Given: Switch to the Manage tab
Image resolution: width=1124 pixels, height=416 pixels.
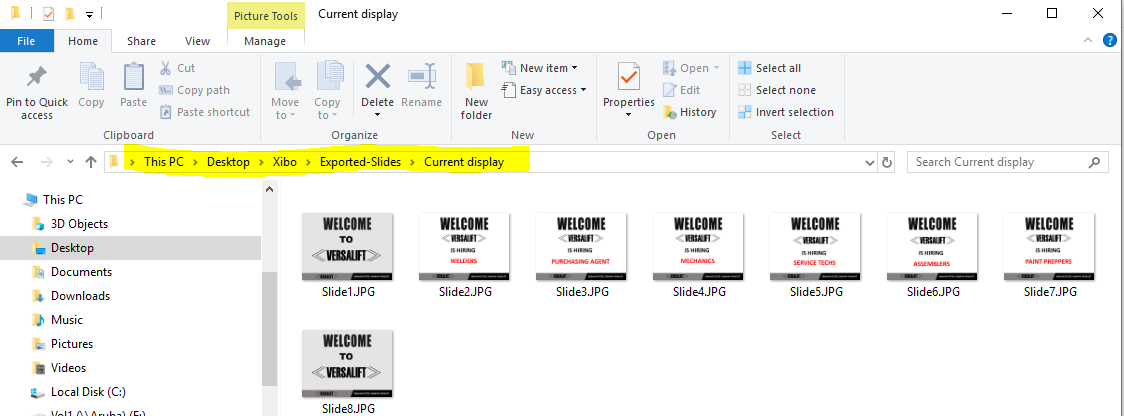Looking at the screenshot, I should click(x=265, y=41).
